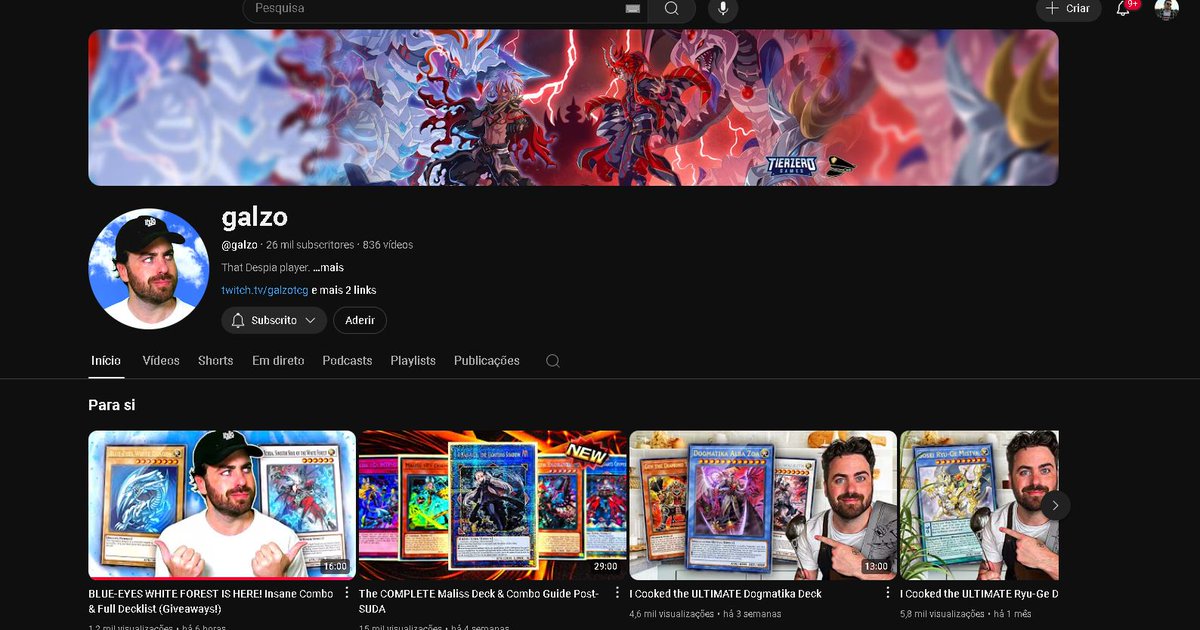This screenshot has height=630, width=1200.
Task: Click the 'Para si' section heading
Action: pos(111,405)
